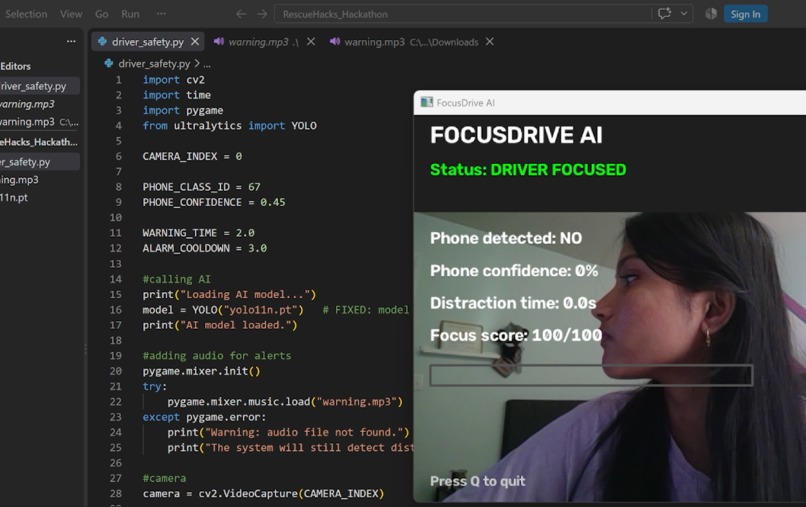Open the overflow menu after Run
The image size is (806, 507).
161,14
